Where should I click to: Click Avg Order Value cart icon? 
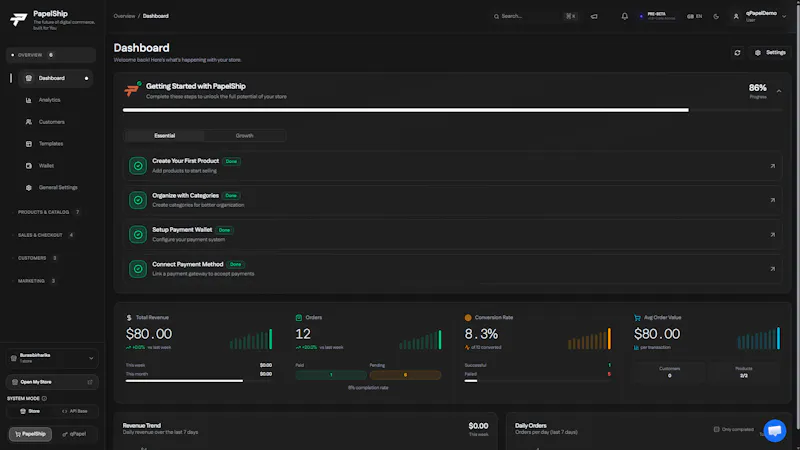(x=637, y=317)
